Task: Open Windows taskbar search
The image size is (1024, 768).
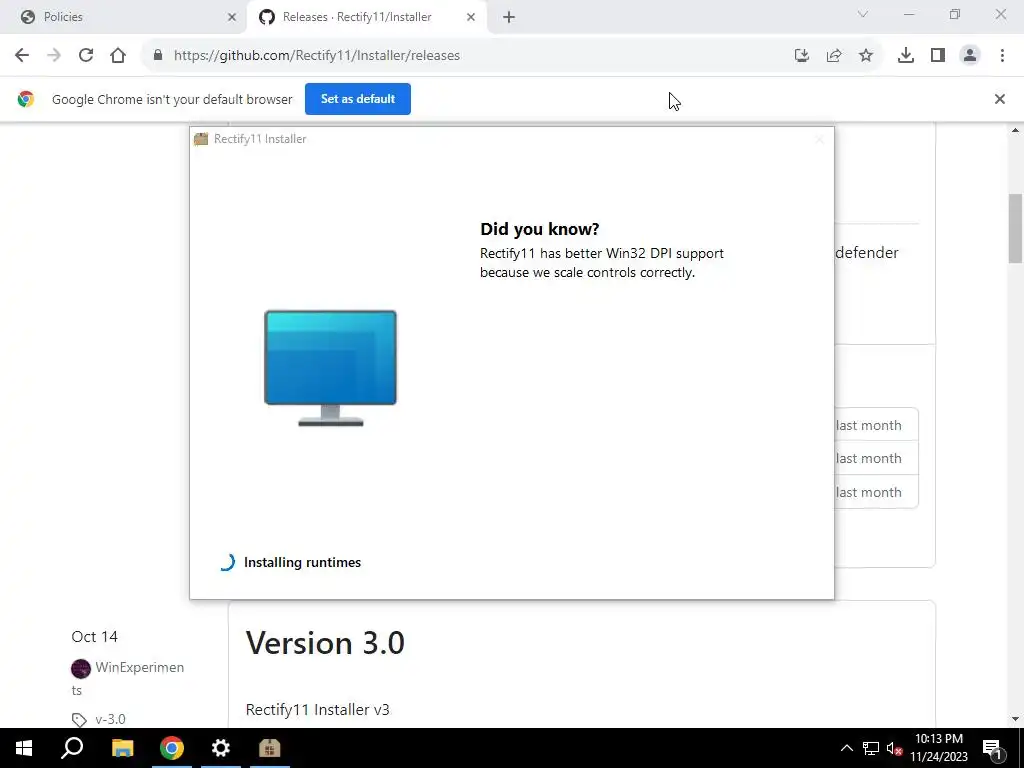Action: [72, 748]
